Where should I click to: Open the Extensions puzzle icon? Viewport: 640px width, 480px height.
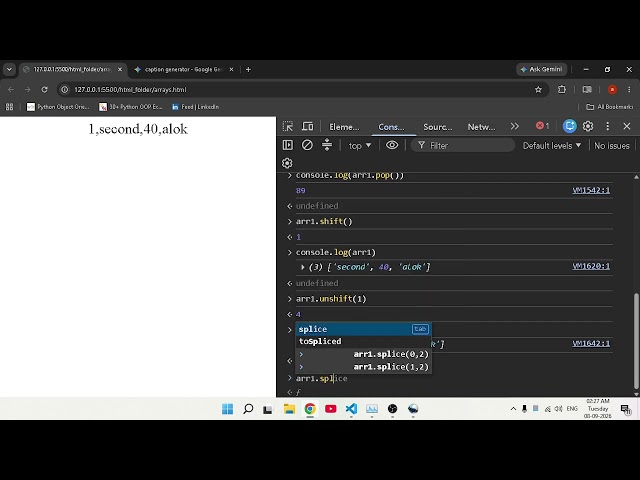tap(562, 89)
